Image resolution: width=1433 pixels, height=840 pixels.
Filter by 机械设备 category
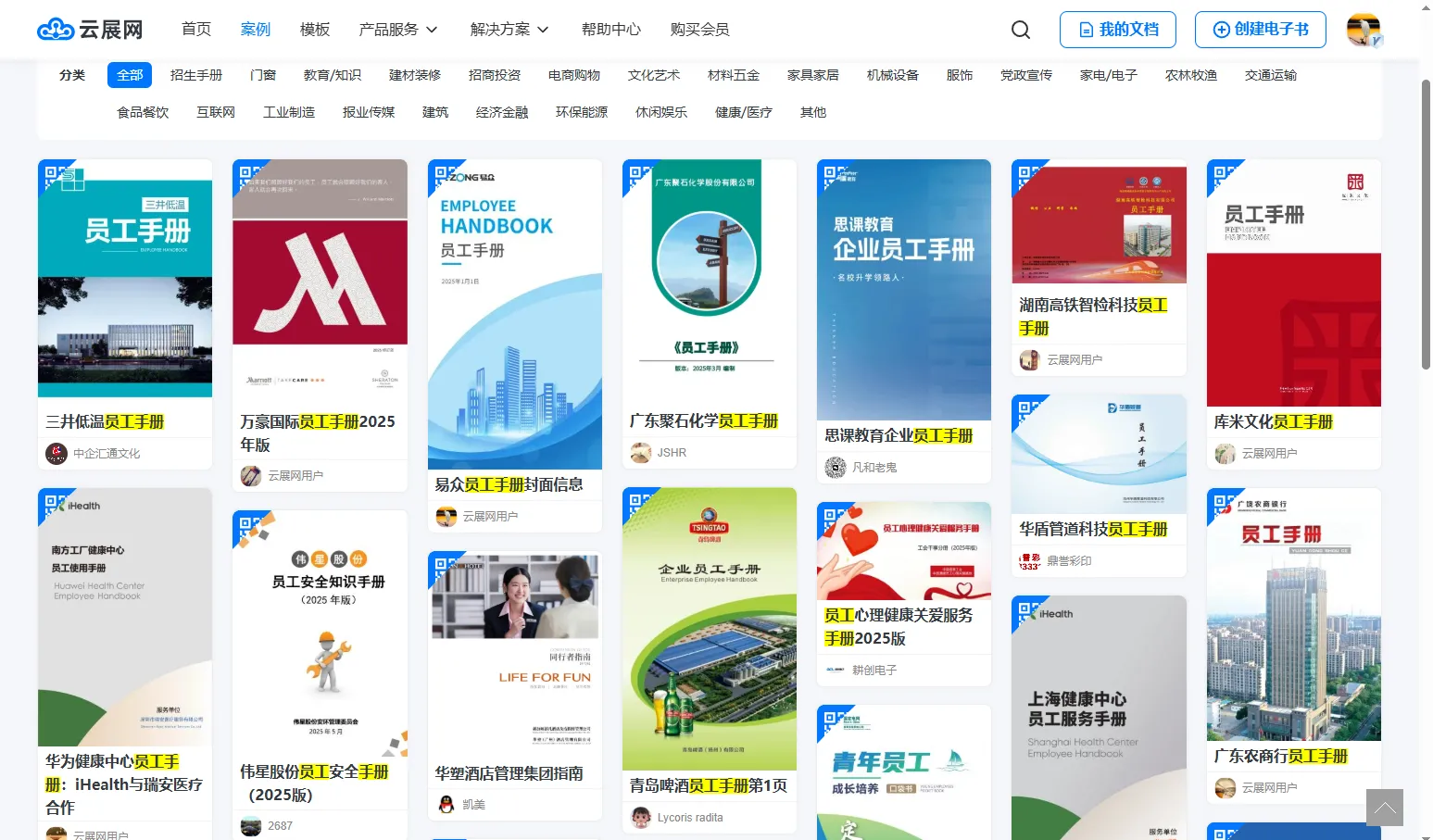pos(893,75)
